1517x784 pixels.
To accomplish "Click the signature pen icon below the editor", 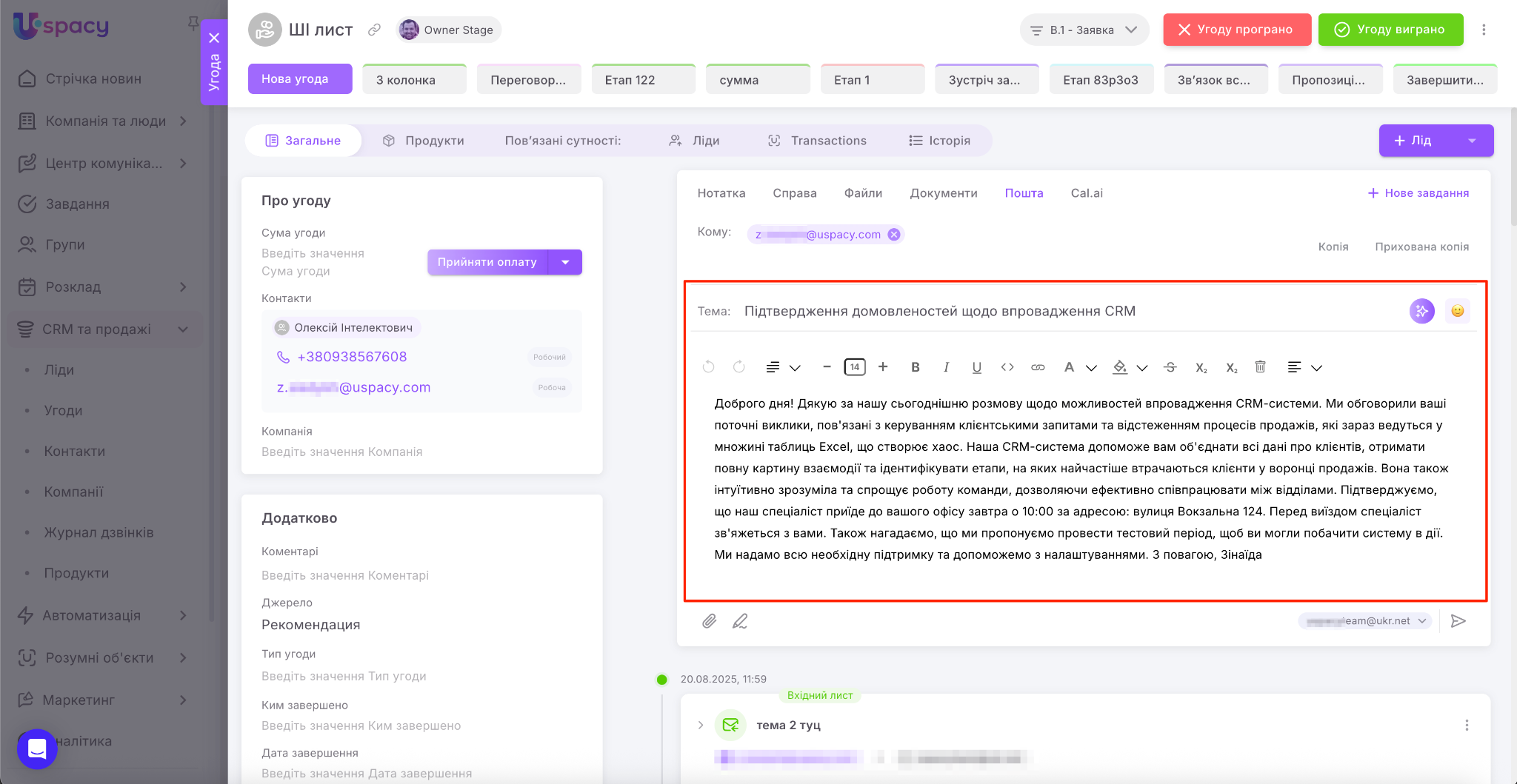I will pyautogui.click(x=740, y=621).
